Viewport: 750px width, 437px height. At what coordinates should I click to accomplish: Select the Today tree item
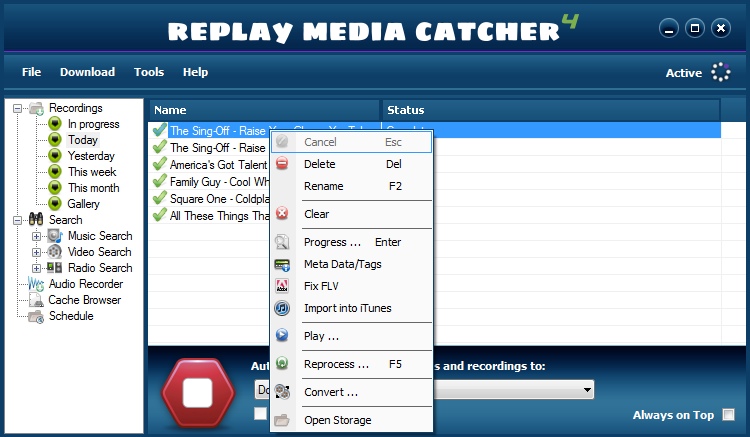tap(83, 140)
